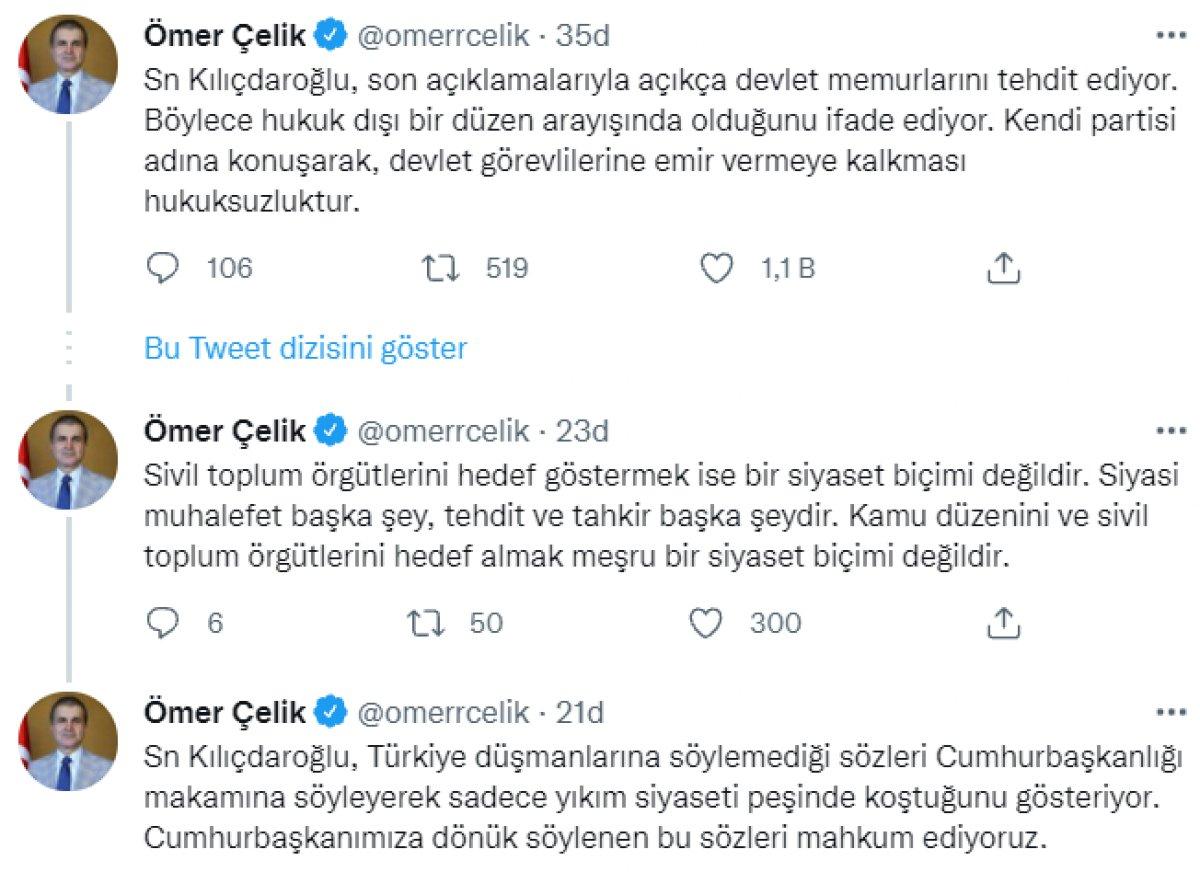Like the first tweet with the heart icon

tap(716, 267)
